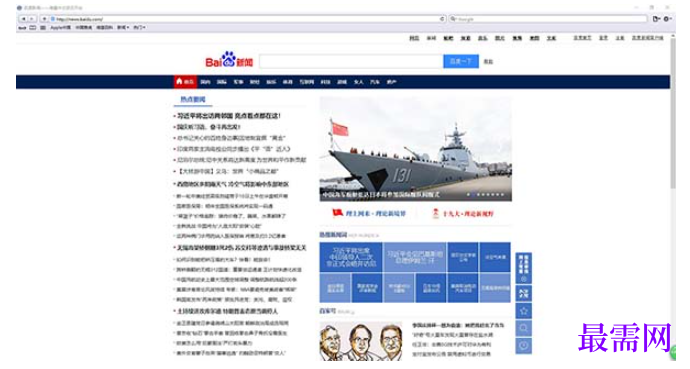Viewport: 690px width, 369px height.
Task: Open Top Sites grid icon in bookmarks bar
Action: [43, 27]
